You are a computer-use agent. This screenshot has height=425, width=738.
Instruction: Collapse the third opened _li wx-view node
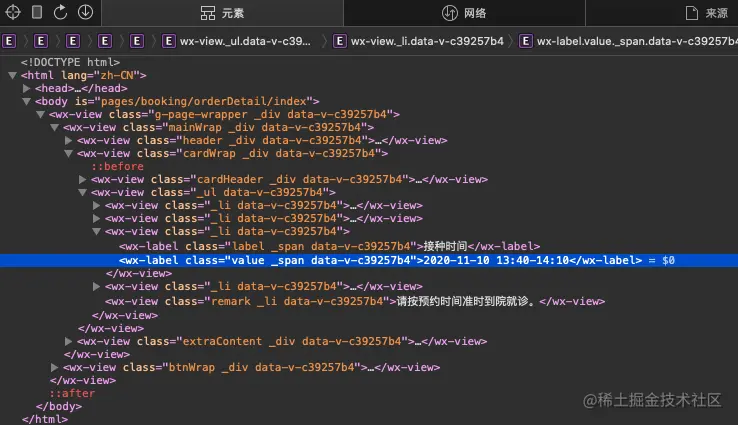96,232
